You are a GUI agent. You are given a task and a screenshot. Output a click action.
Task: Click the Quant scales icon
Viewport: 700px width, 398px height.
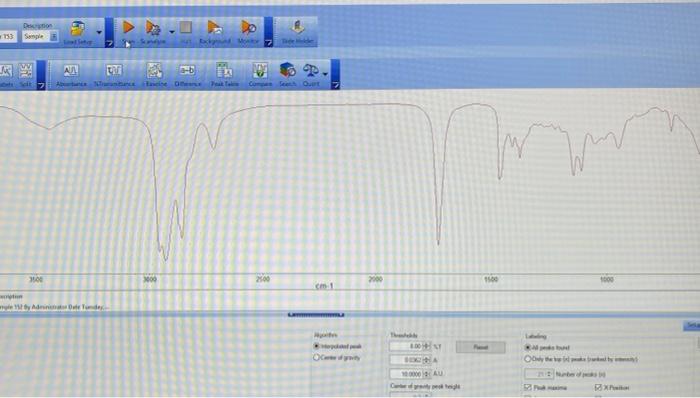(311, 70)
